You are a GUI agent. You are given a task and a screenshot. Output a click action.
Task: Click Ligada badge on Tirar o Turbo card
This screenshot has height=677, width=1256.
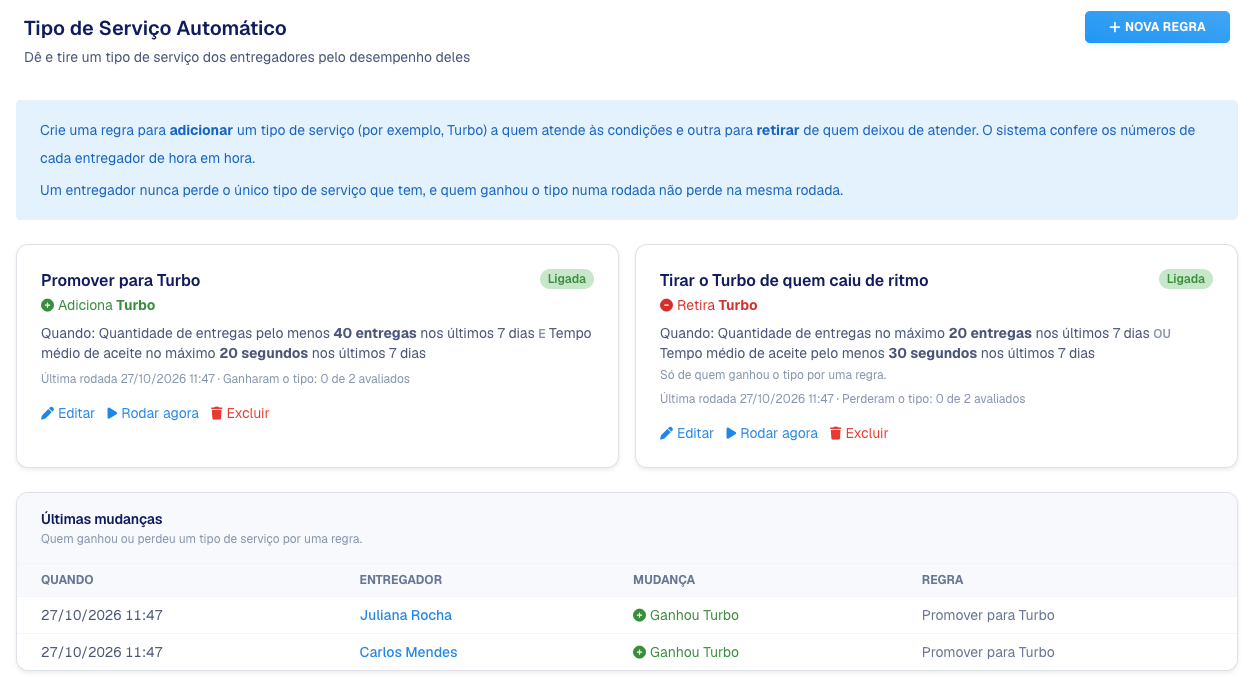pos(1186,279)
